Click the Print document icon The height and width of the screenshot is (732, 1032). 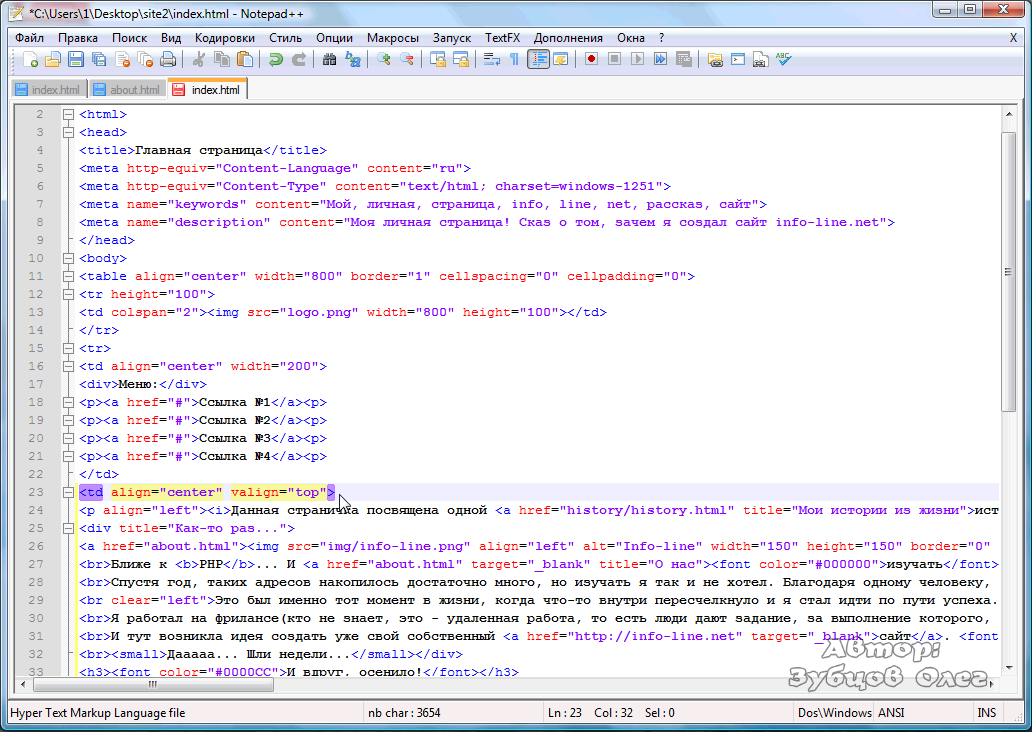[x=168, y=60]
